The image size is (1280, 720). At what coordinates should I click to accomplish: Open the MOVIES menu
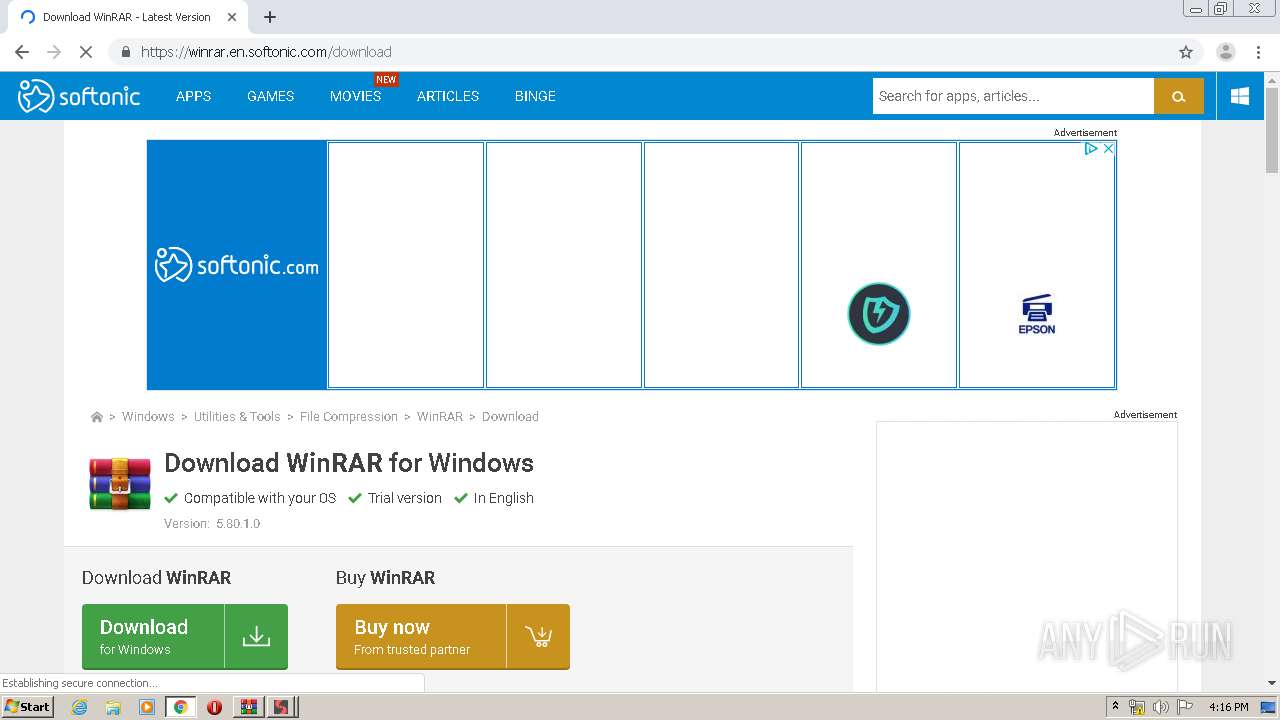click(355, 96)
